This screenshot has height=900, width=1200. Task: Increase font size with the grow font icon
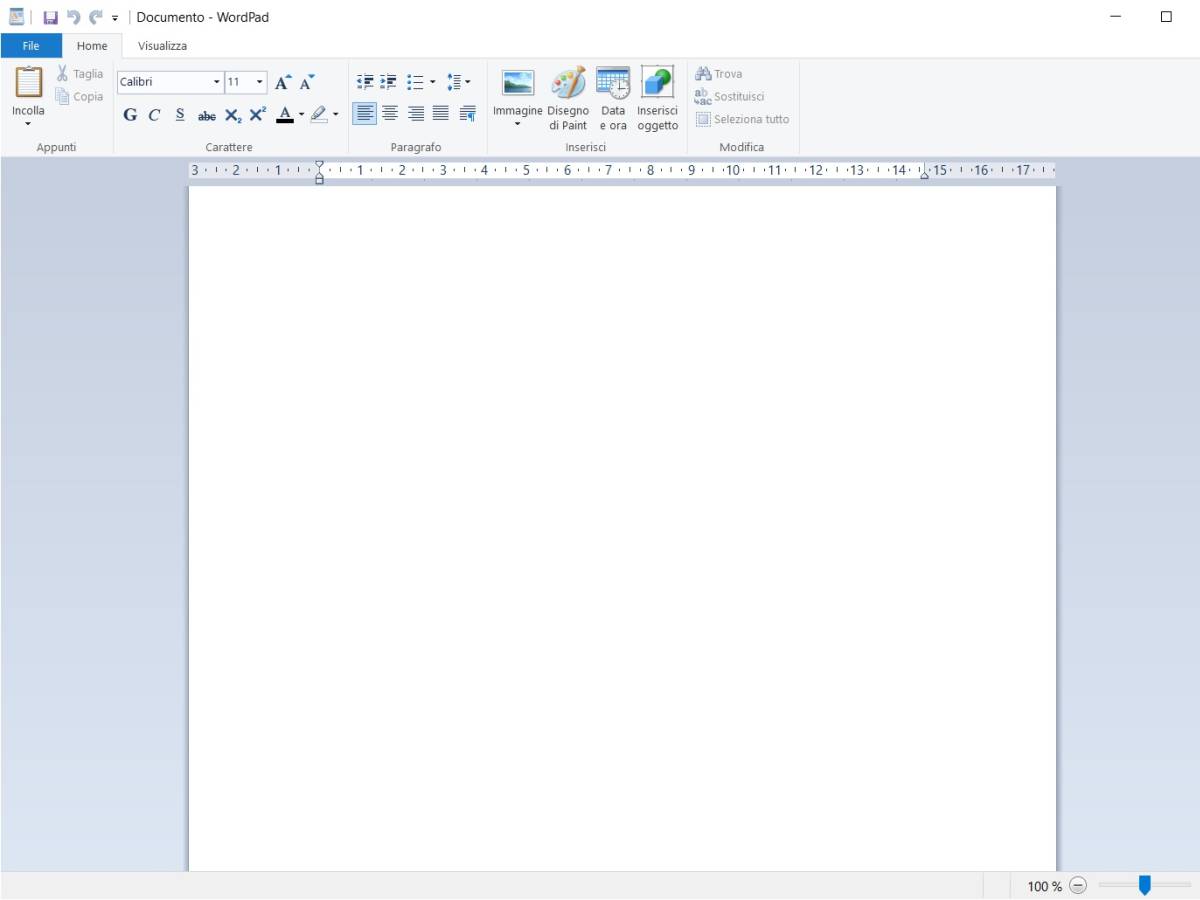click(283, 82)
